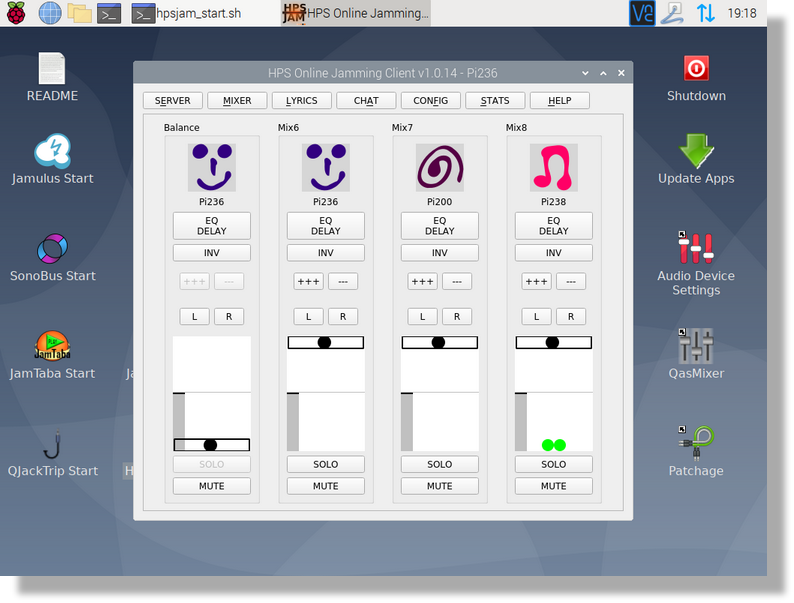Open the QasMixer desktop icon

(696, 354)
